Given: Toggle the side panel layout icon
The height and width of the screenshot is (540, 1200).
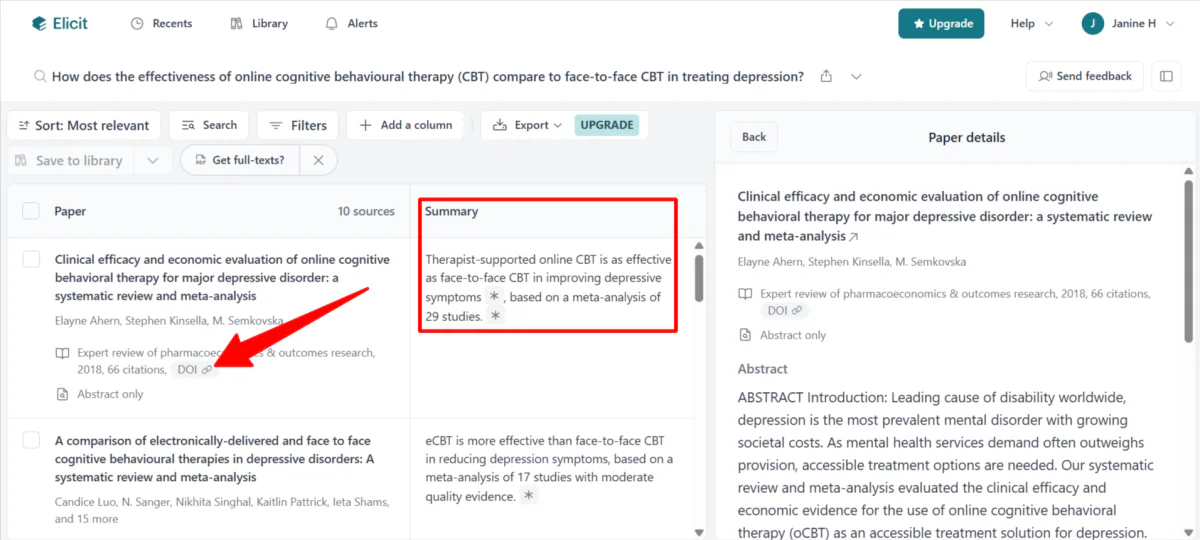Looking at the screenshot, I should coord(1166,76).
